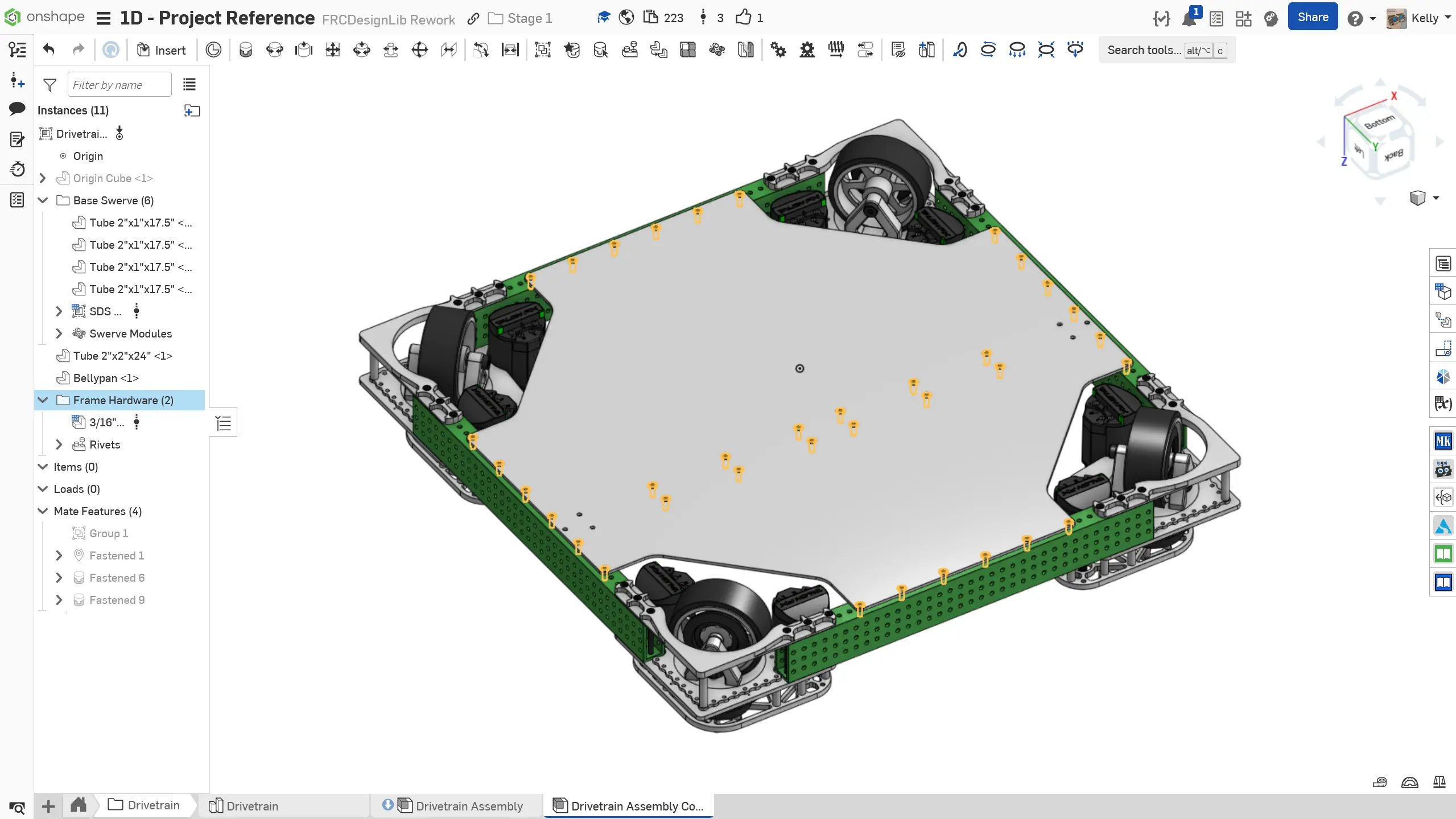Image resolution: width=1456 pixels, height=819 pixels.
Task: Open the view display style dropdown arrow
Action: click(x=1436, y=198)
